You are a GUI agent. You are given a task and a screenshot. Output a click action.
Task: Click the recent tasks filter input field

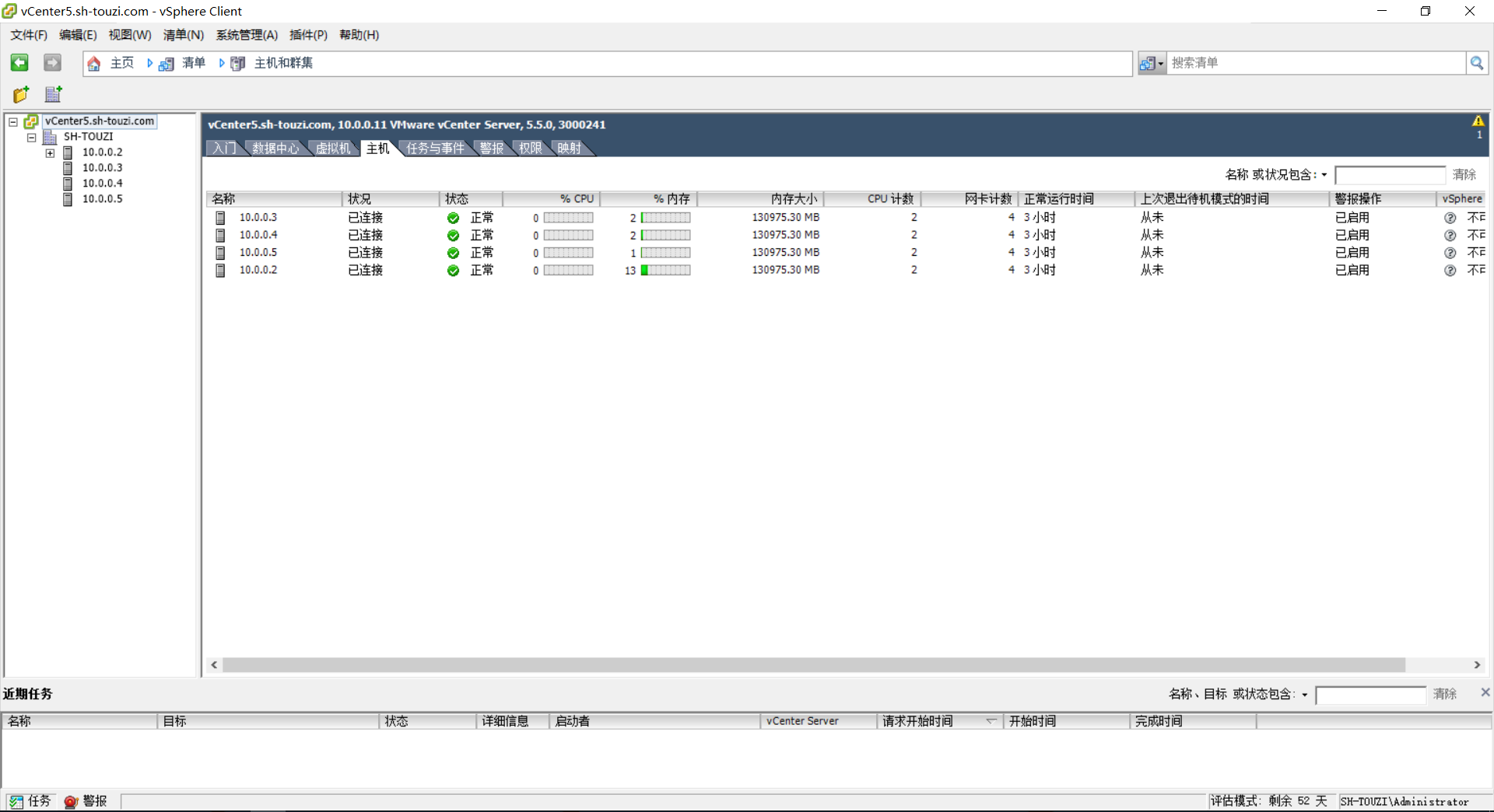pos(1371,695)
